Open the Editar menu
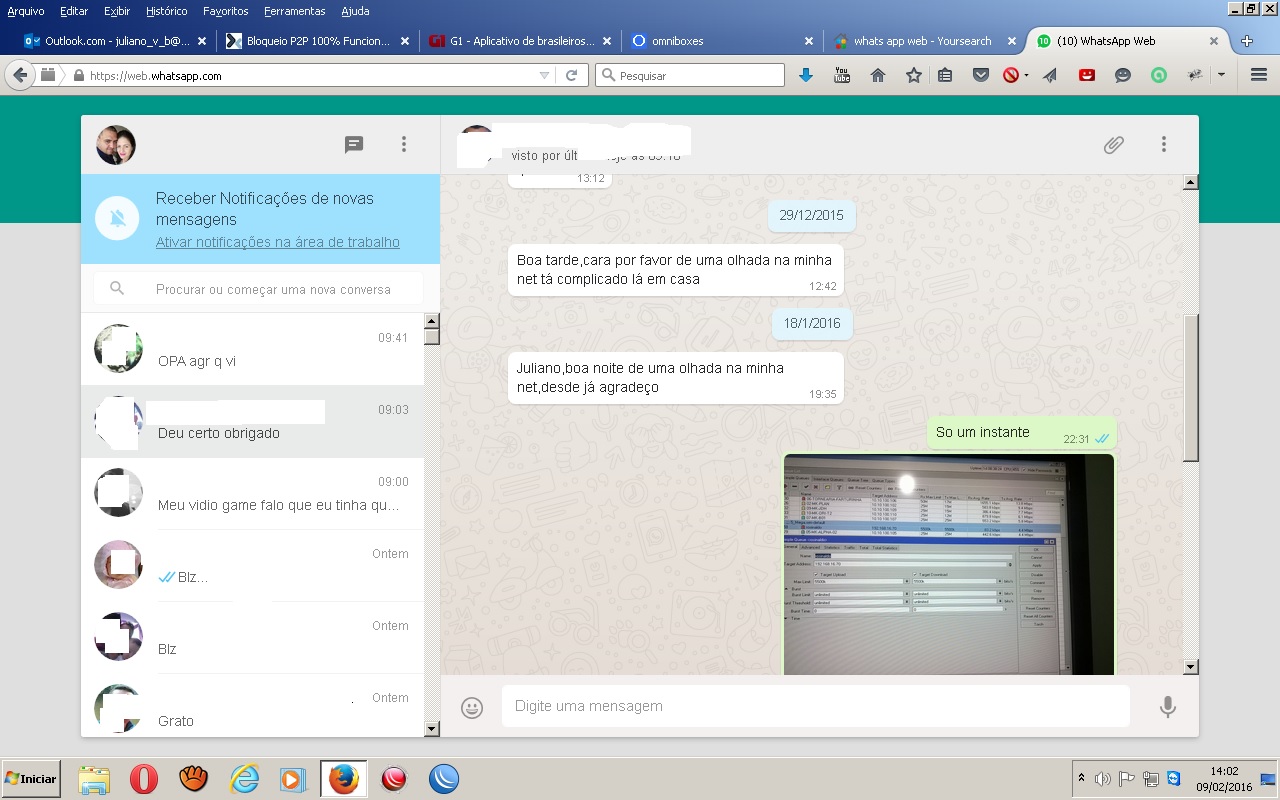Viewport: 1280px width, 800px height. point(74,11)
